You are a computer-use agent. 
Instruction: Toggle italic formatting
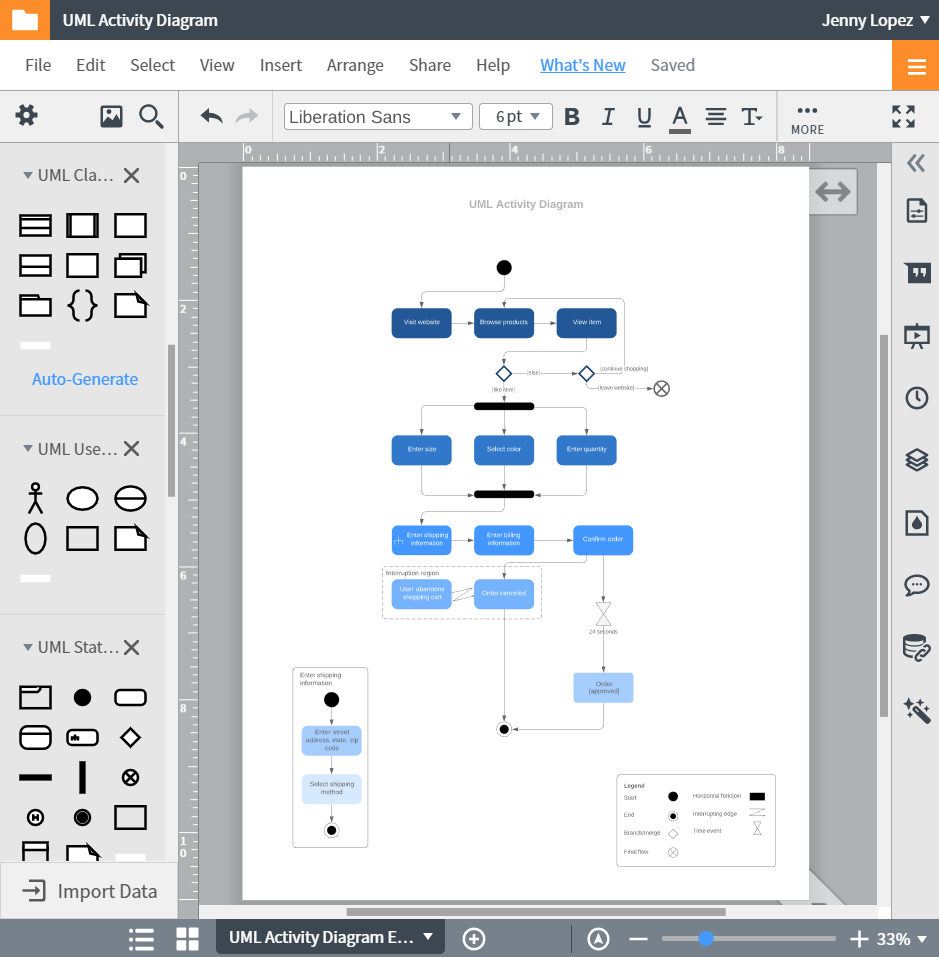[608, 117]
